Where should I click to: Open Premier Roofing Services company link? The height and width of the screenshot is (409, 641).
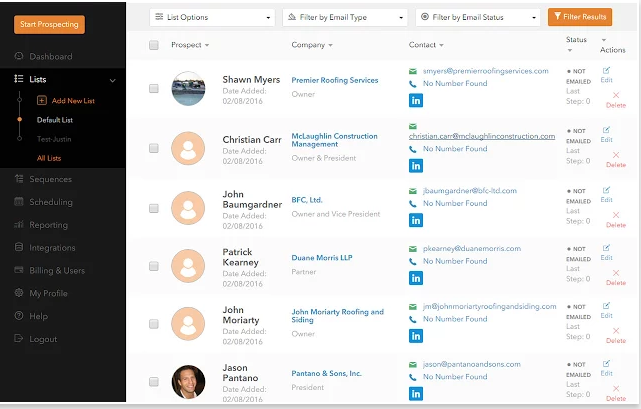point(335,80)
